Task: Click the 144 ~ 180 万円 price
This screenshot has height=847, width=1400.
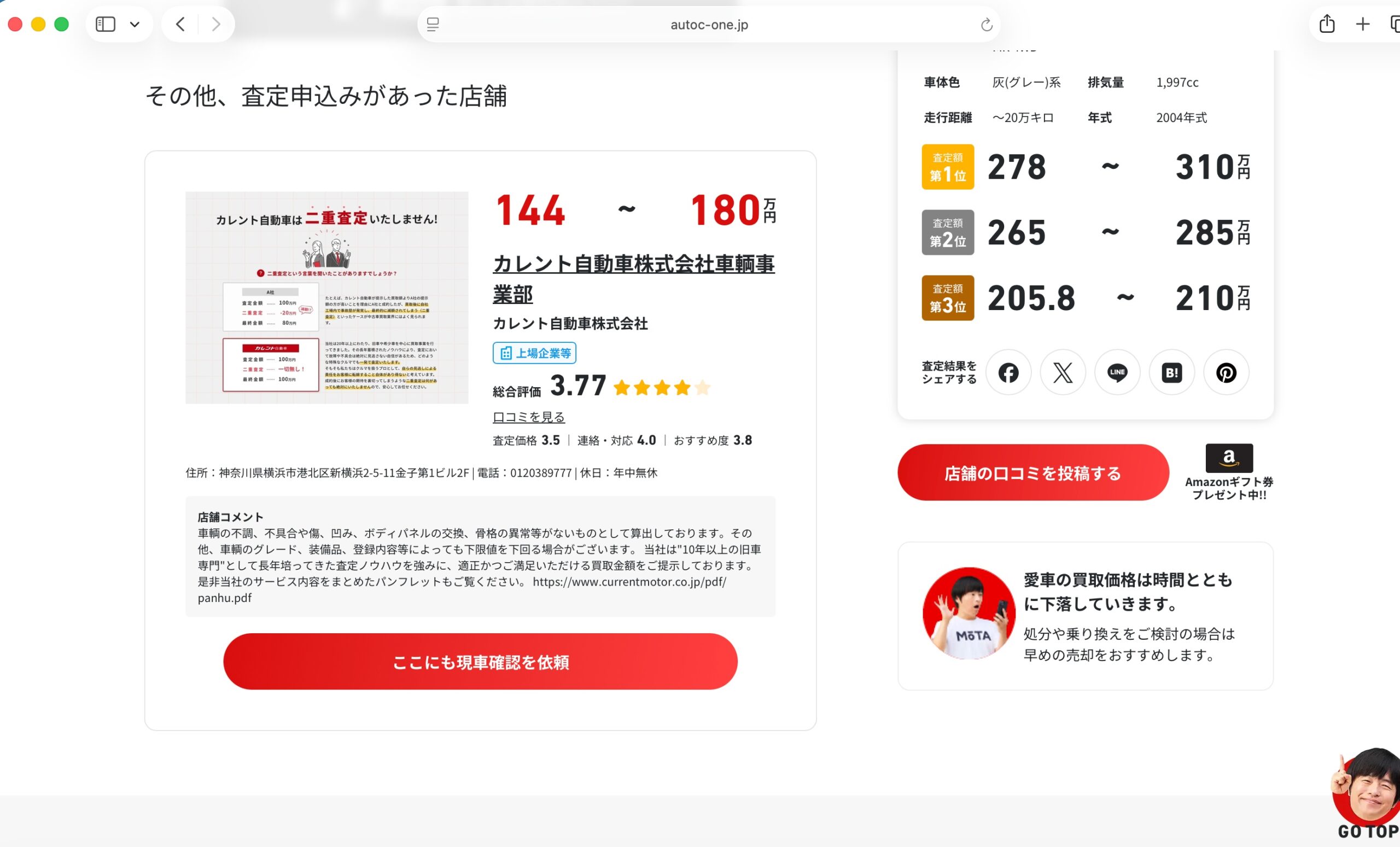Action: pos(636,210)
